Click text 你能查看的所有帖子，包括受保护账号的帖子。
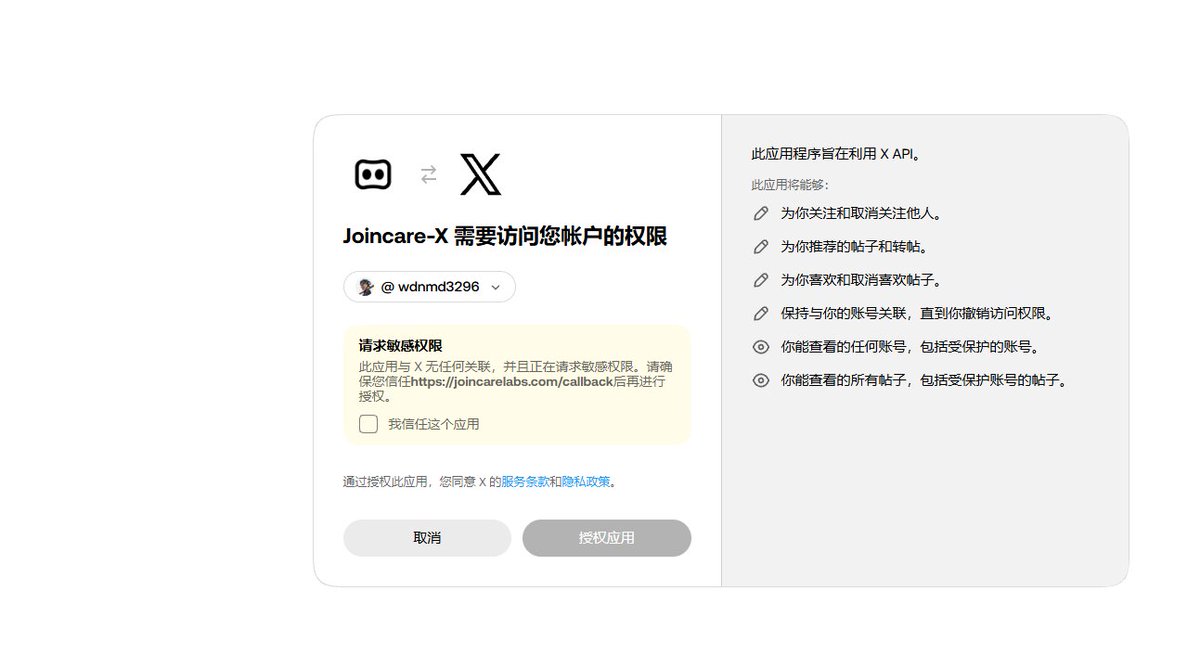Screen dimensions: 1200x668 (924, 380)
